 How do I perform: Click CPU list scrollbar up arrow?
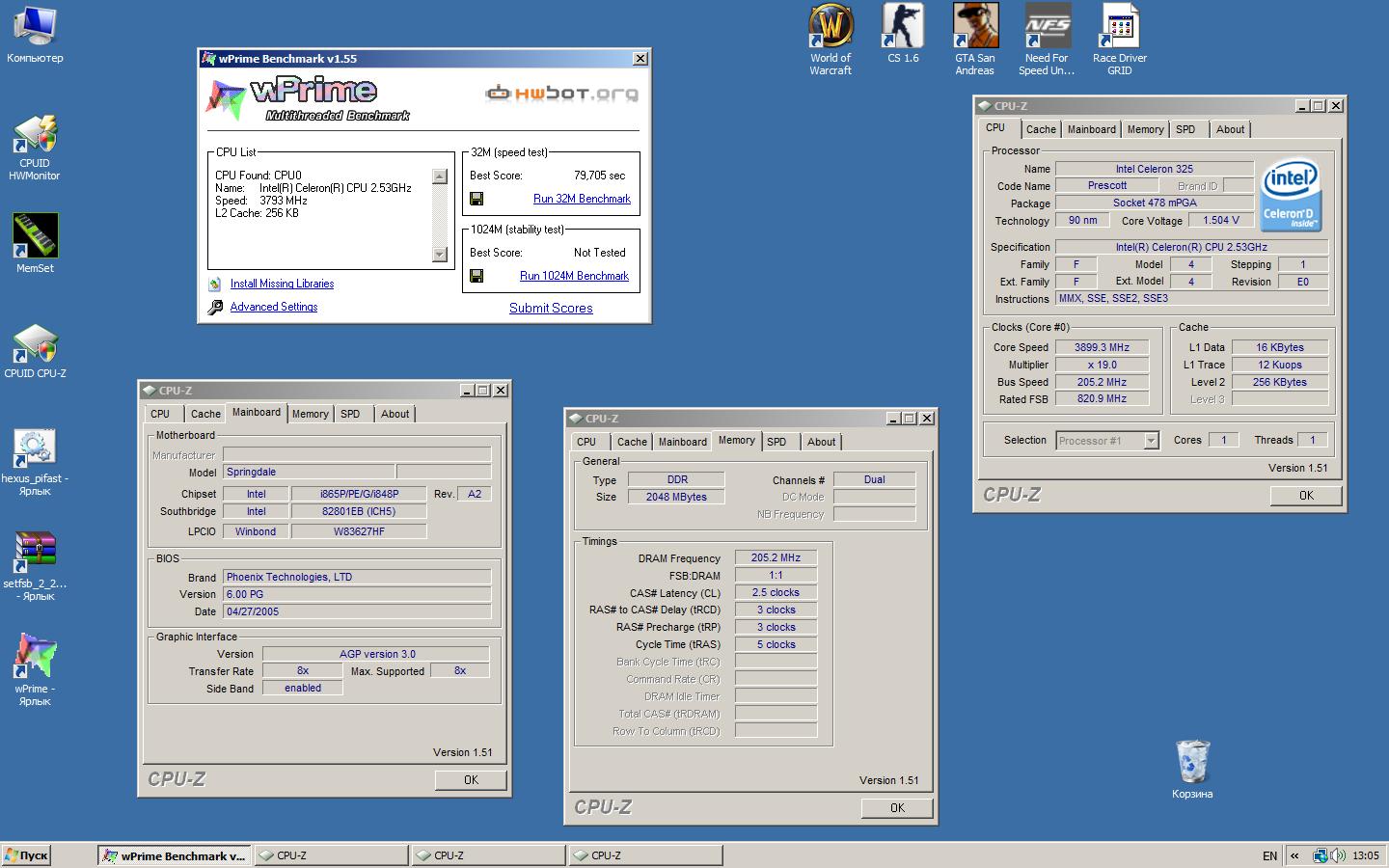point(440,176)
